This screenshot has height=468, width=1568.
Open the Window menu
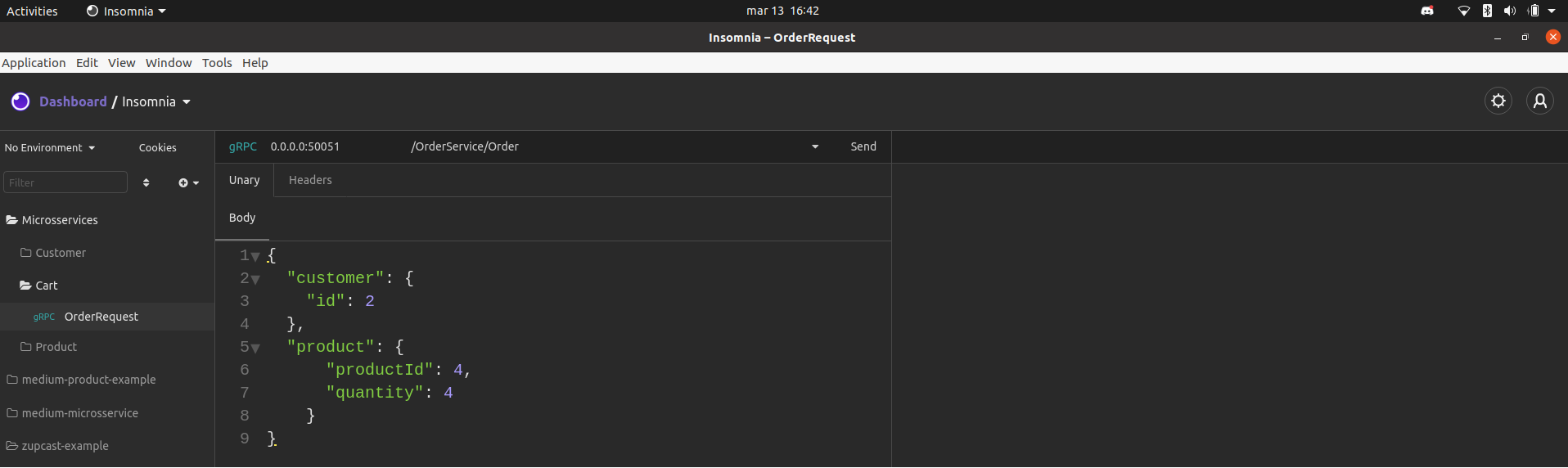[x=169, y=63]
